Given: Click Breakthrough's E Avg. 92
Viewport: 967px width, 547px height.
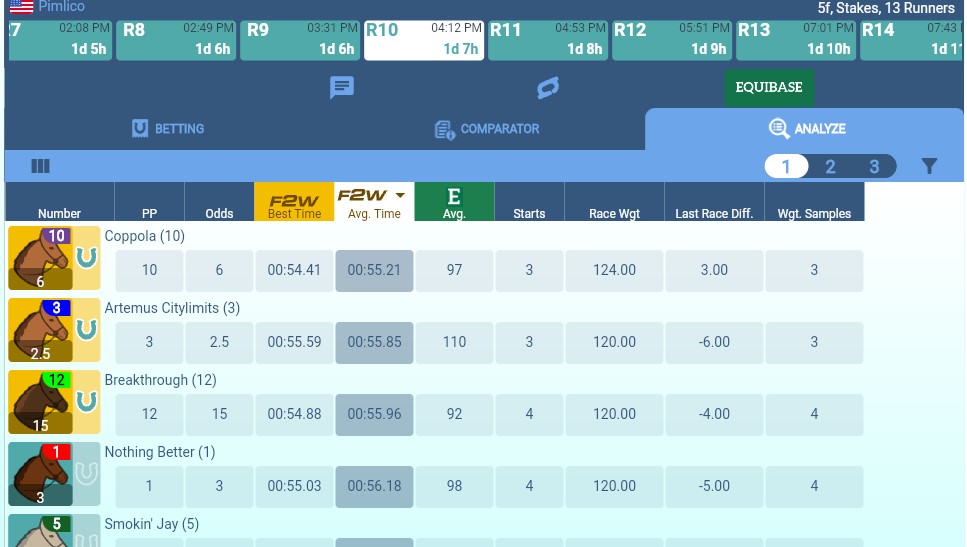Looking at the screenshot, I should [x=455, y=414].
